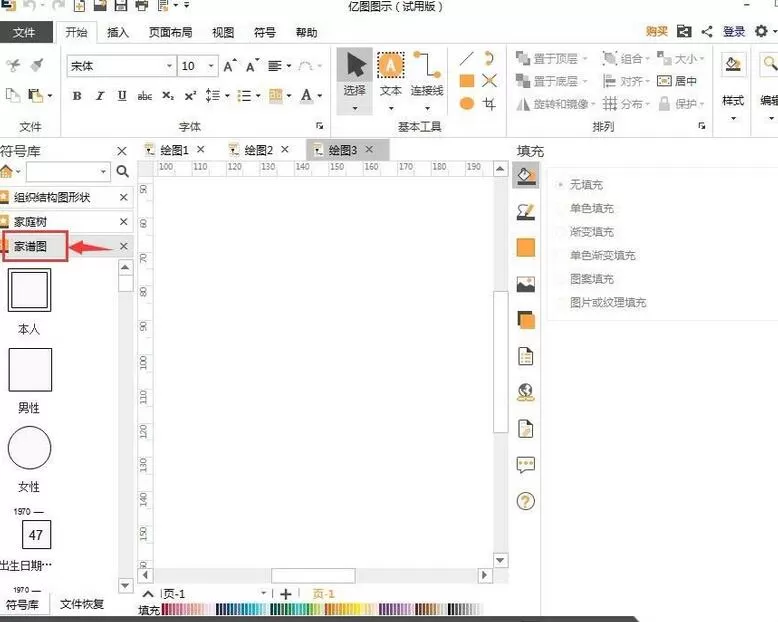Screen dimensions: 778x622
Task: Open the image panel icon in sidebar
Action: tap(525, 284)
